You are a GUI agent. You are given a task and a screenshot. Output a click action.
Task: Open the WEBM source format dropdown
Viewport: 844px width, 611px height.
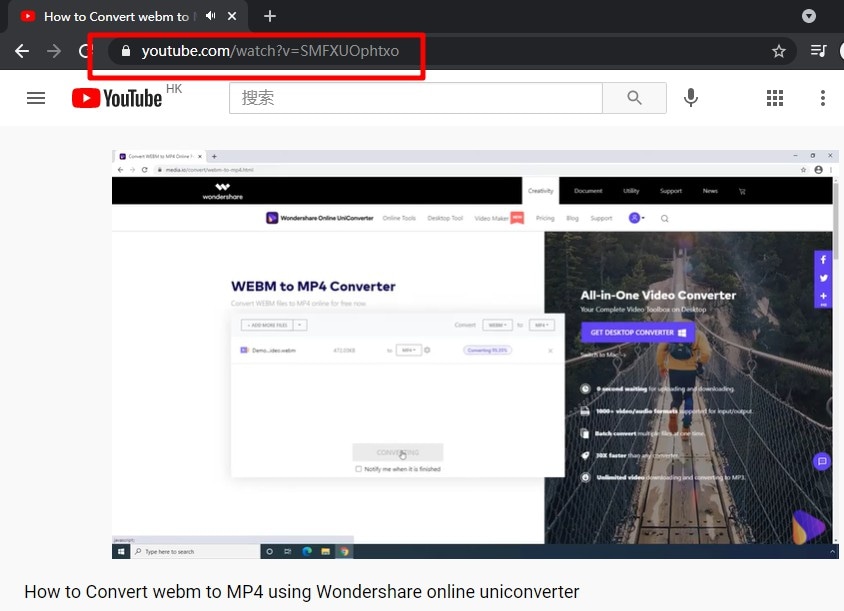(x=497, y=325)
